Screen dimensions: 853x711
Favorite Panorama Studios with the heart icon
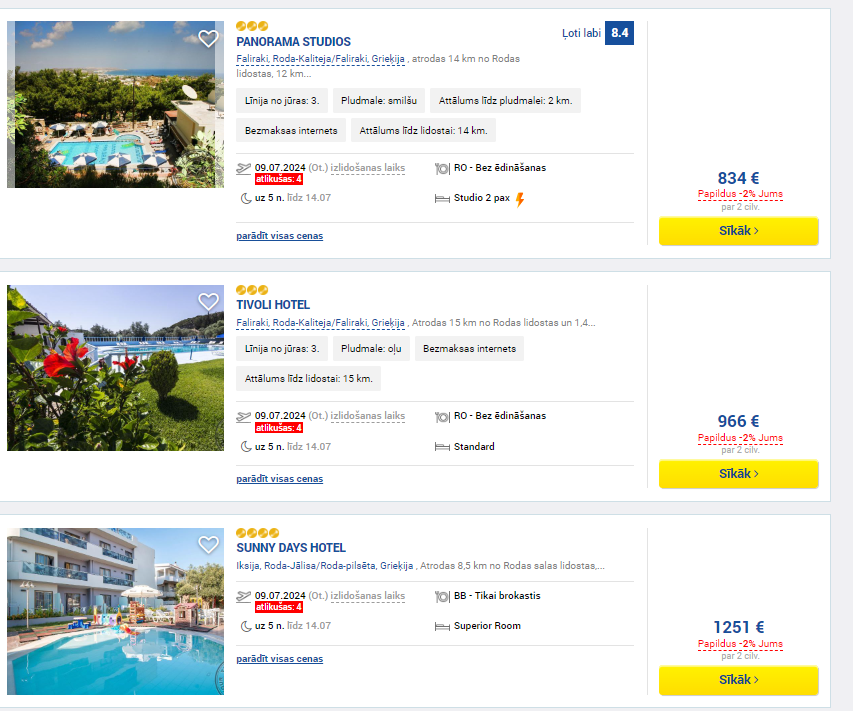[x=208, y=39]
